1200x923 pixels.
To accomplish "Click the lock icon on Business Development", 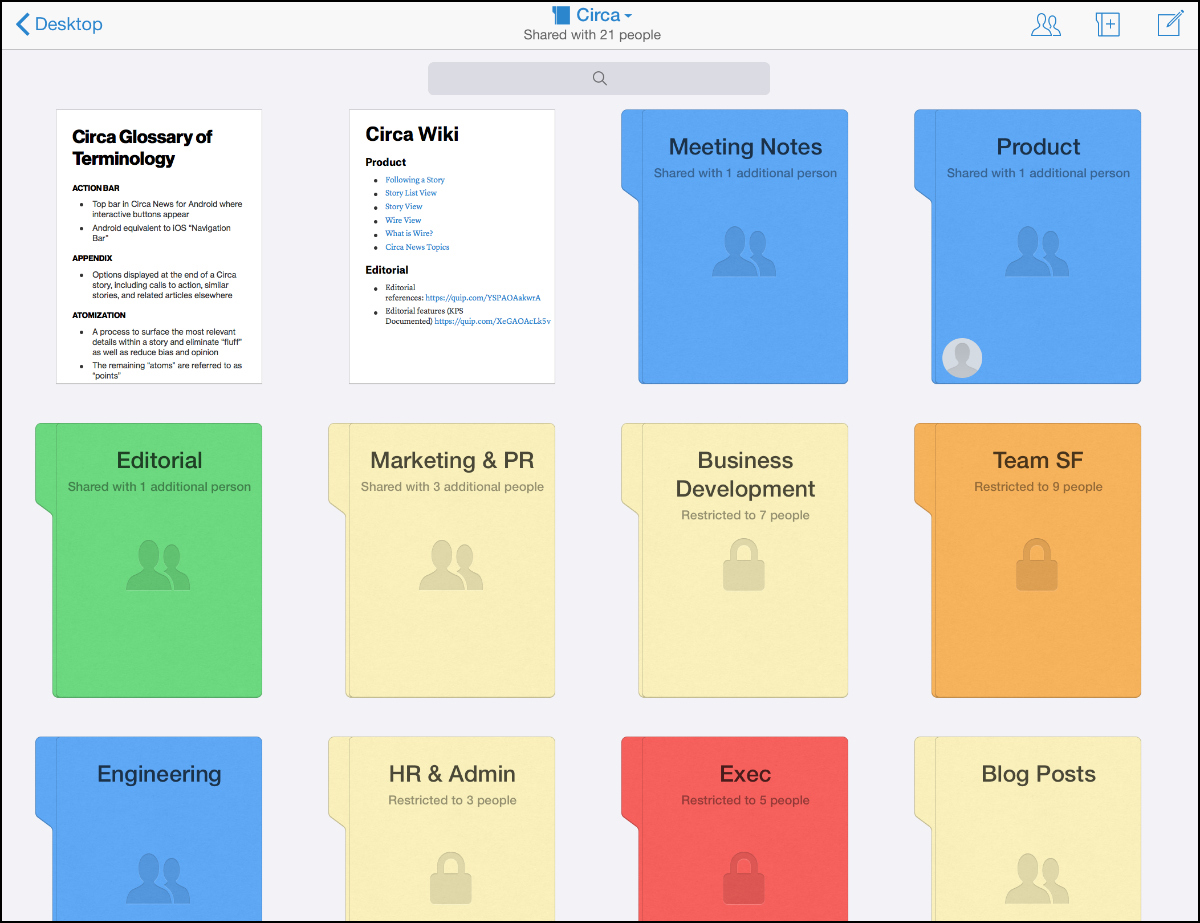I will [743, 565].
